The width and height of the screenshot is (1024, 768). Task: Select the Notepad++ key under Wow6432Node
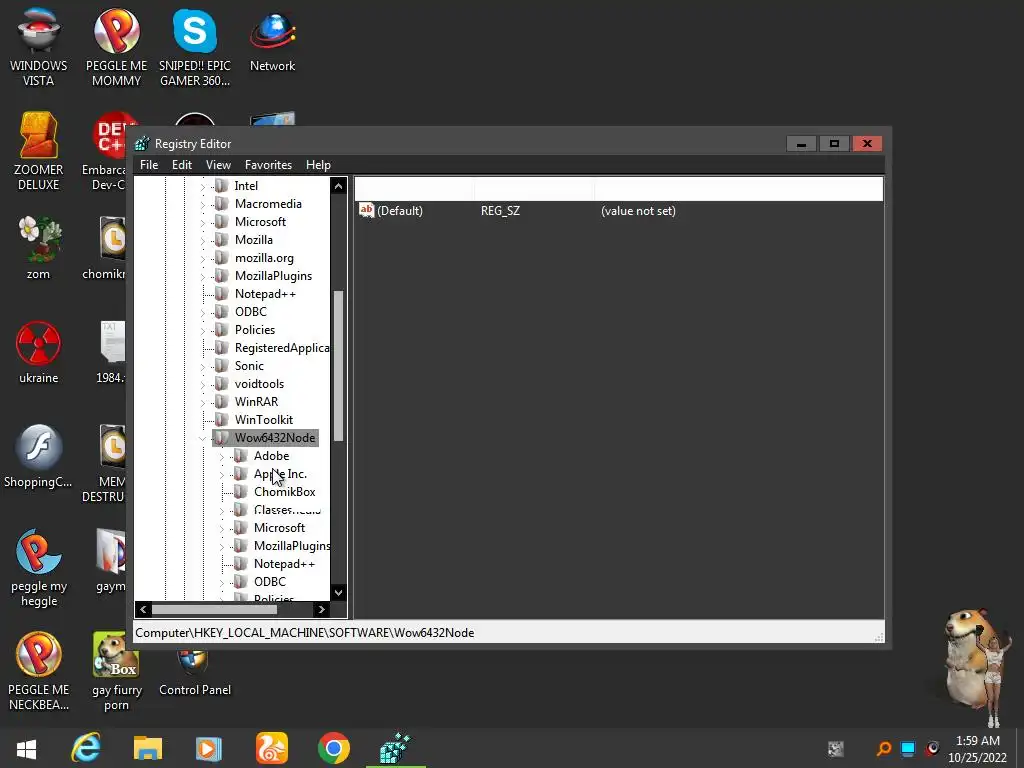click(284, 564)
